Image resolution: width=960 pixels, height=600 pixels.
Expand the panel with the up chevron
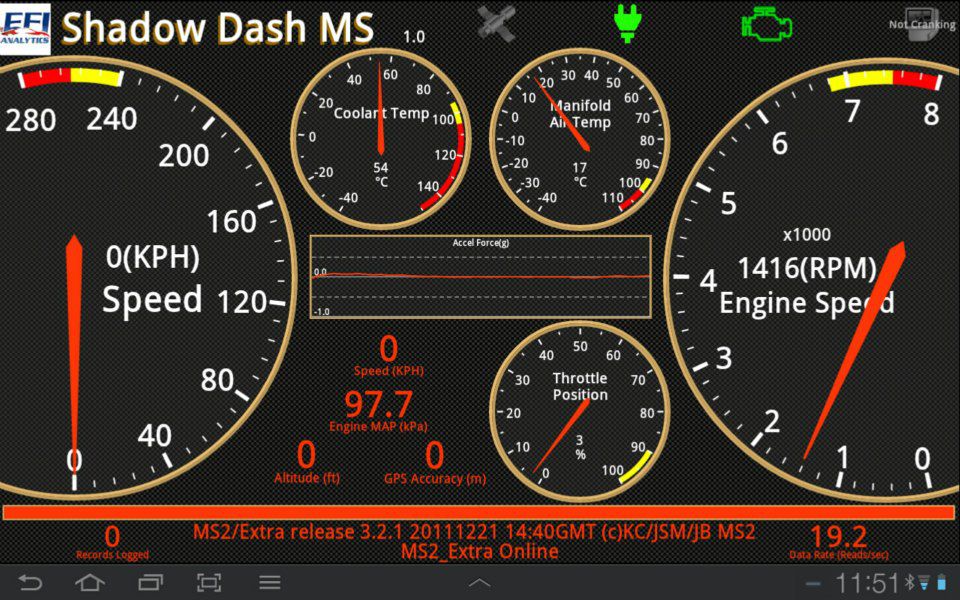point(479,582)
